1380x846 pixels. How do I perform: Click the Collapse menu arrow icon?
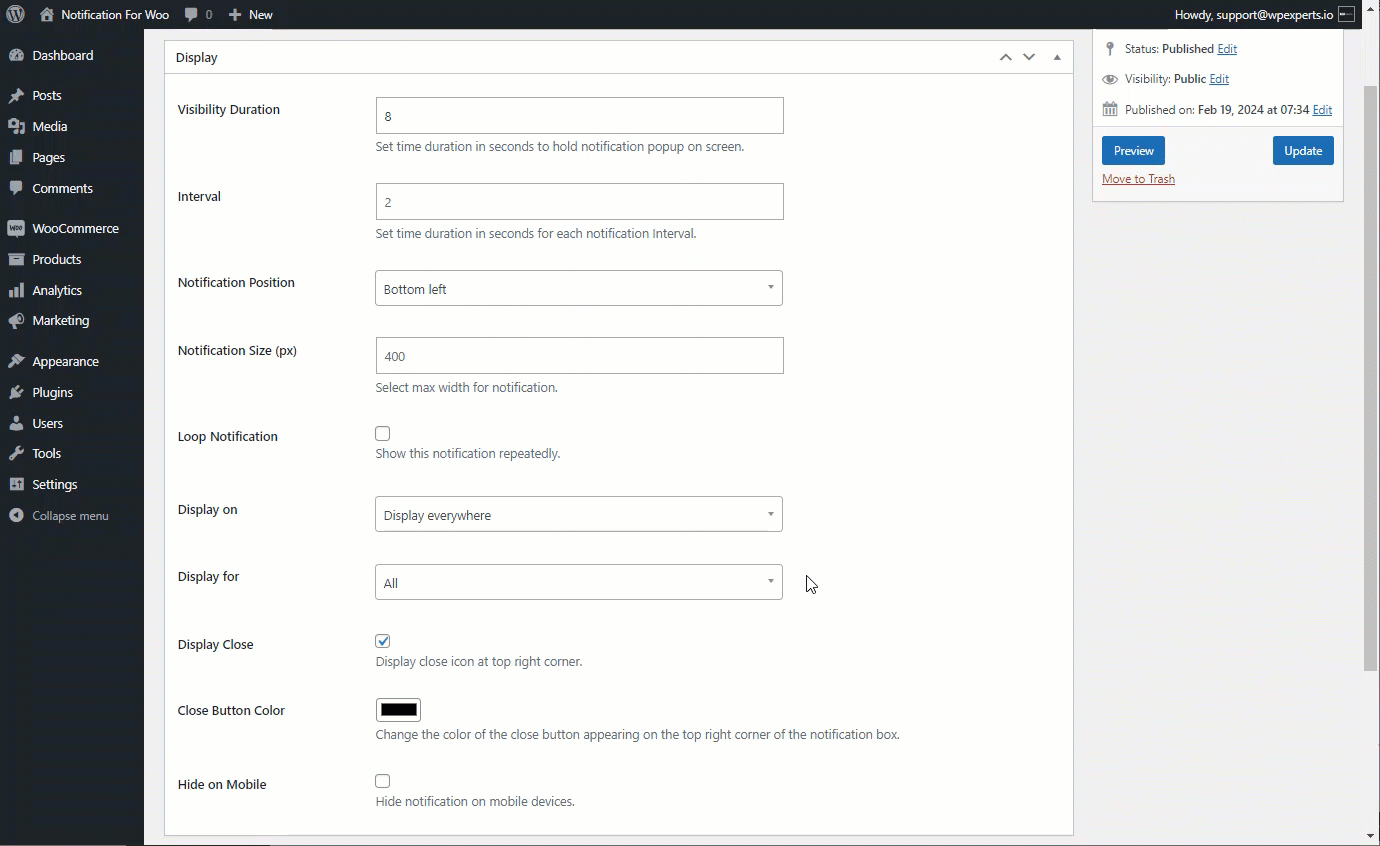pyautogui.click(x=16, y=516)
